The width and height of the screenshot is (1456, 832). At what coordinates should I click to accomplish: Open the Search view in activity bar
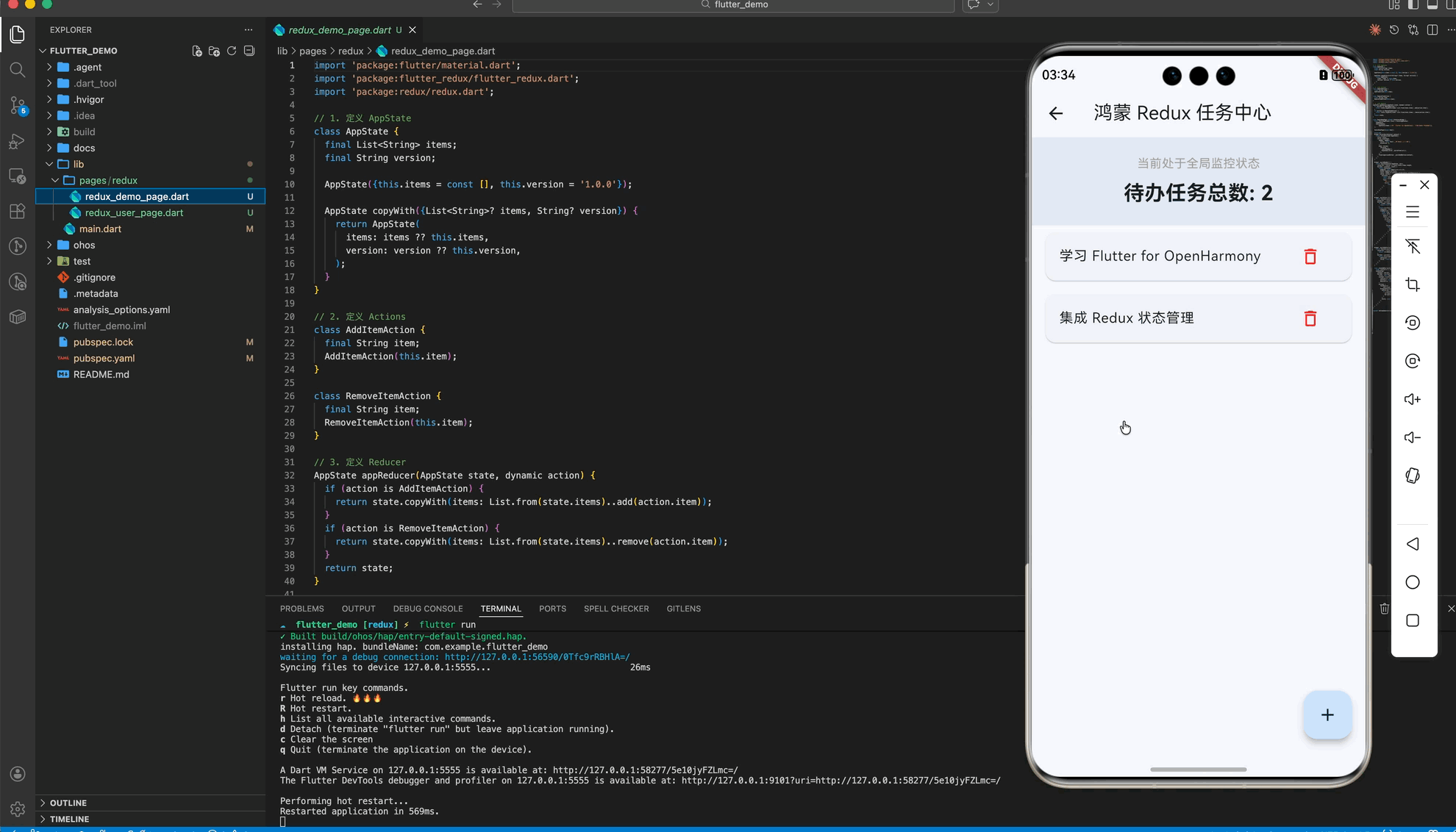[18, 70]
